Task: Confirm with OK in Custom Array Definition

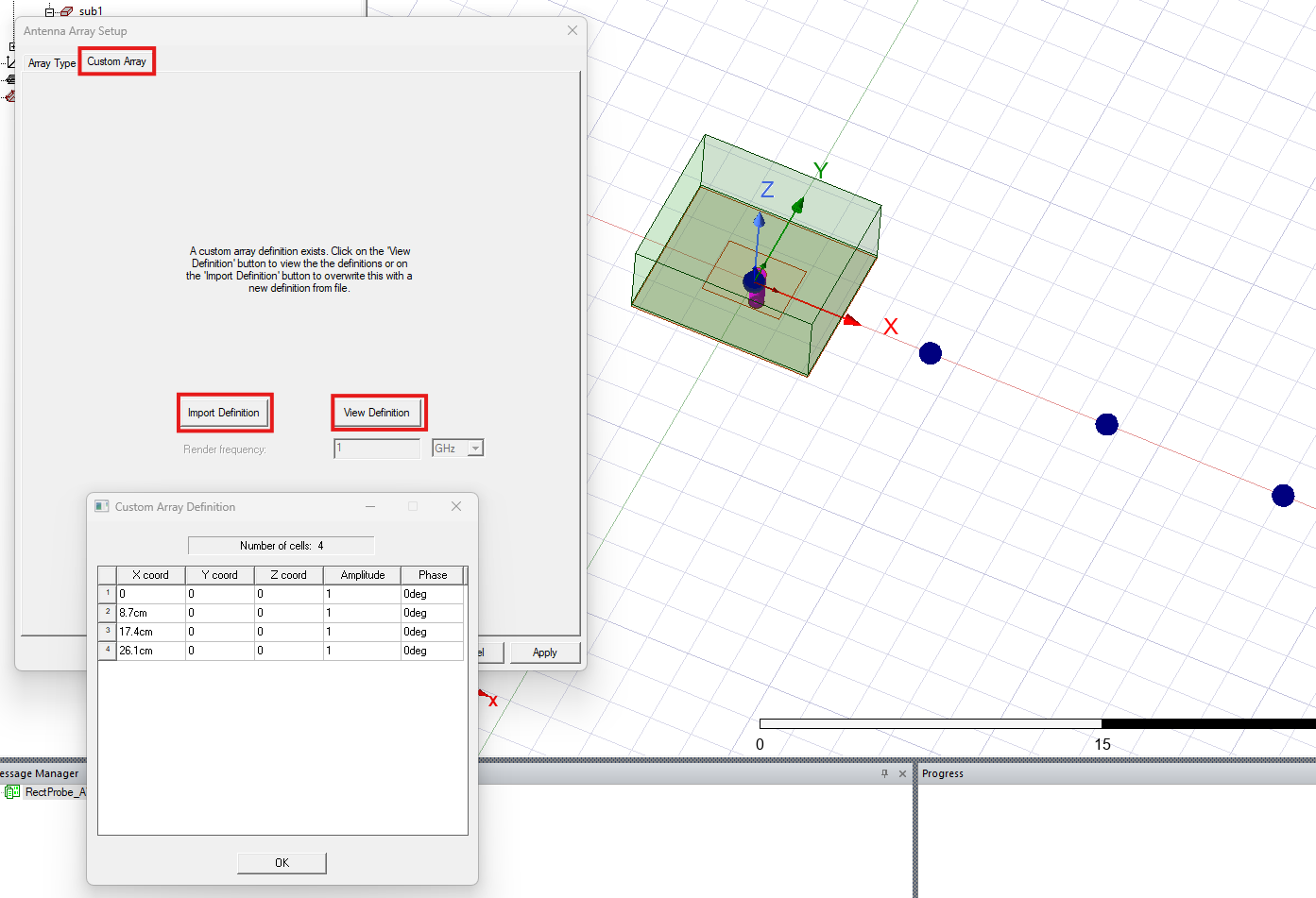Action: pos(281,862)
